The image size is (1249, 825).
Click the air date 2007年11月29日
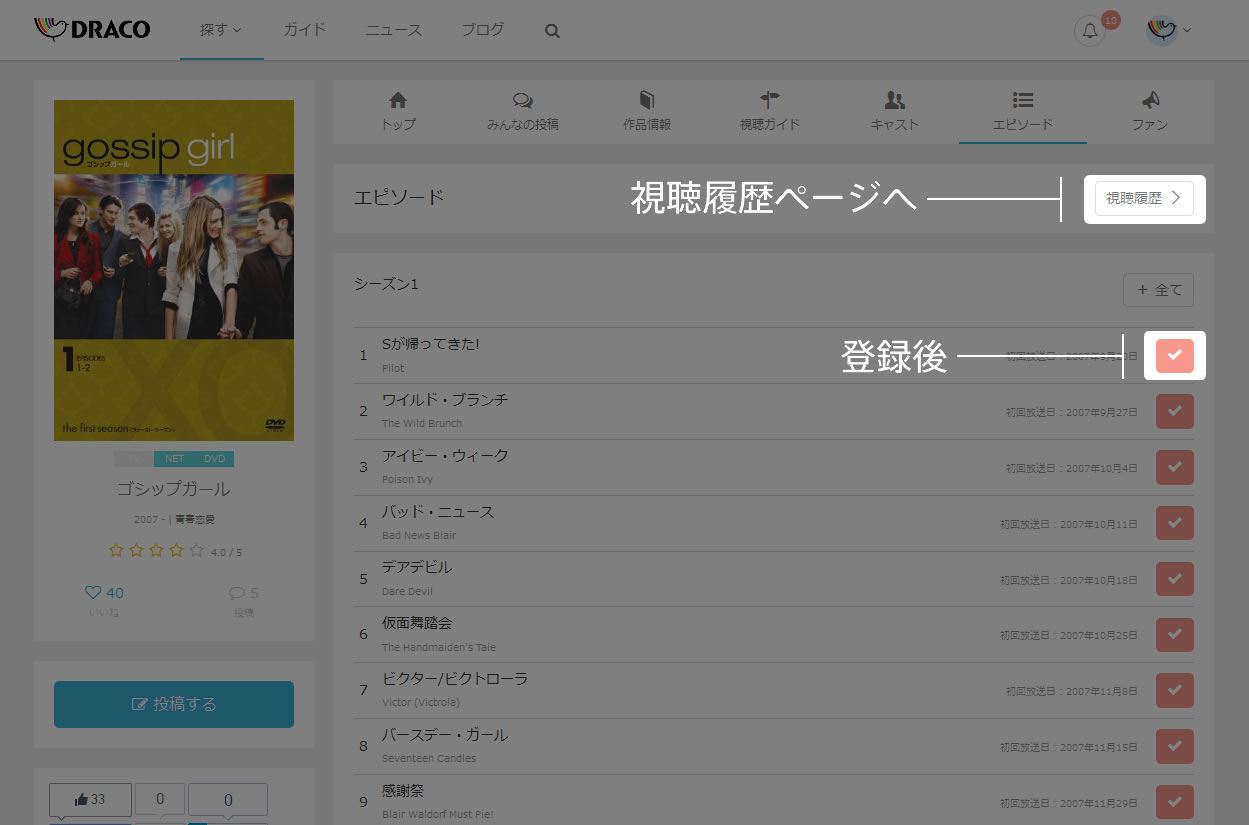[x=1098, y=803]
